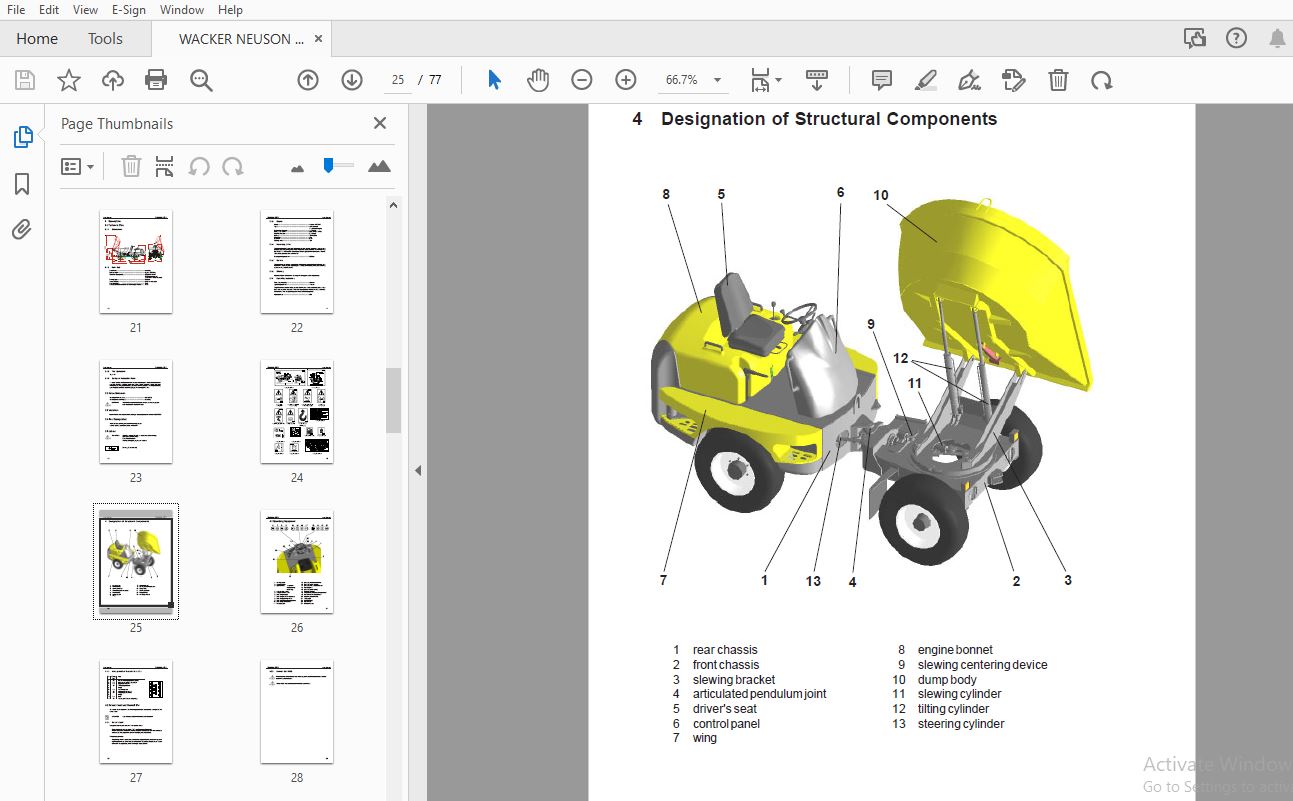Image resolution: width=1293 pixels, height=801 pixels.
Task: Click the read mode keyboard icon
Action: coord(817,80)
